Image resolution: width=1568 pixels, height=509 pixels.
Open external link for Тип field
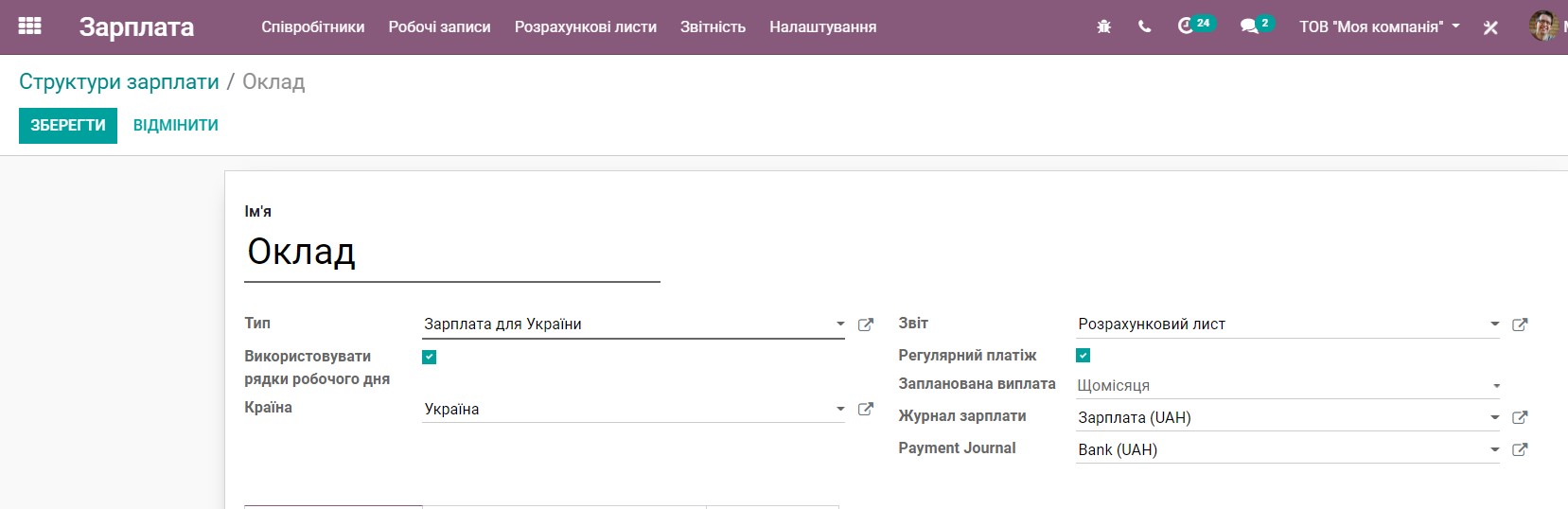[x=865, y=325]
